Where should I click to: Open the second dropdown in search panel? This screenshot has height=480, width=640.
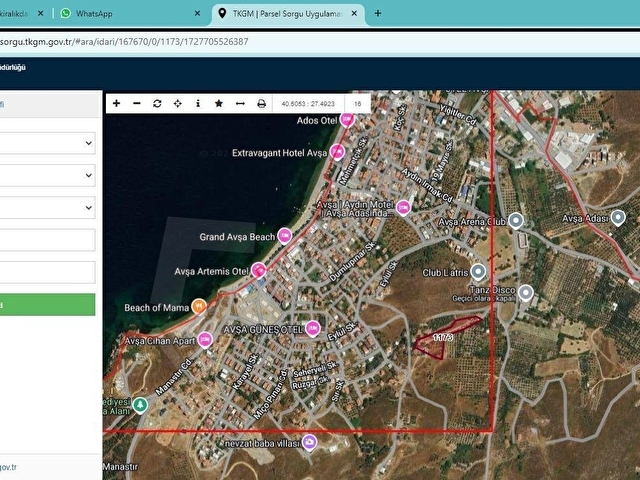click(x=48, y=175)
